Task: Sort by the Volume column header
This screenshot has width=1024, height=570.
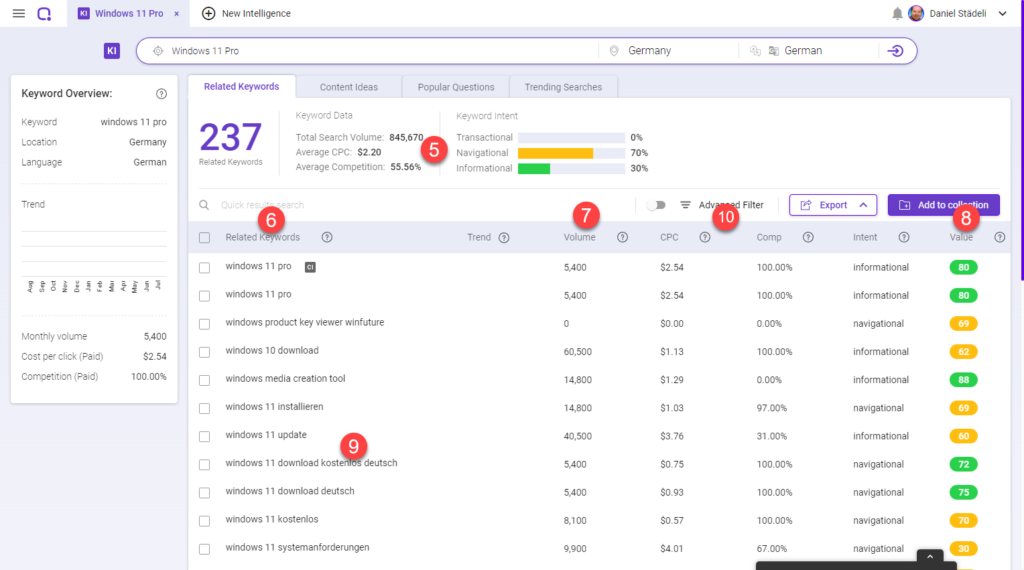Action: pos(579,238)
